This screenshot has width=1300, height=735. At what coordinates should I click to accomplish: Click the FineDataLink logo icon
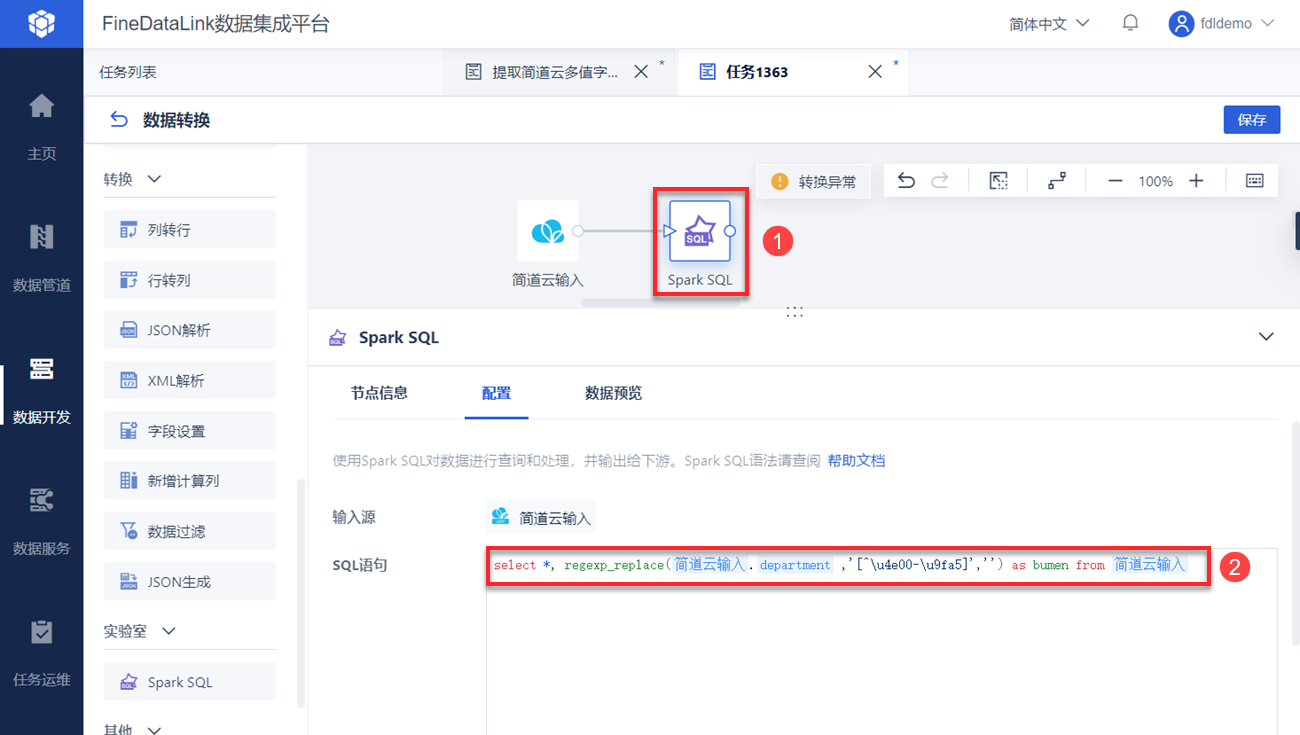point(41,23)
